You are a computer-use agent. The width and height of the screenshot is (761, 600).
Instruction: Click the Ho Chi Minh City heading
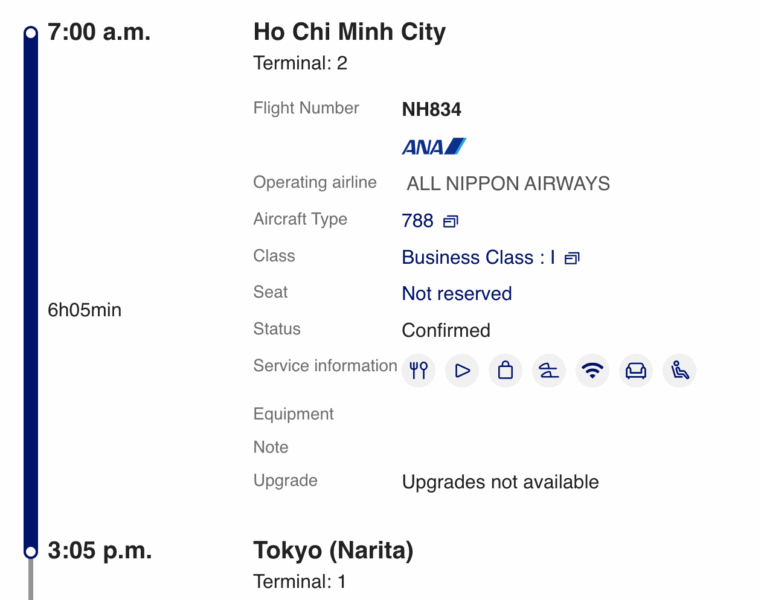(350, 32)
